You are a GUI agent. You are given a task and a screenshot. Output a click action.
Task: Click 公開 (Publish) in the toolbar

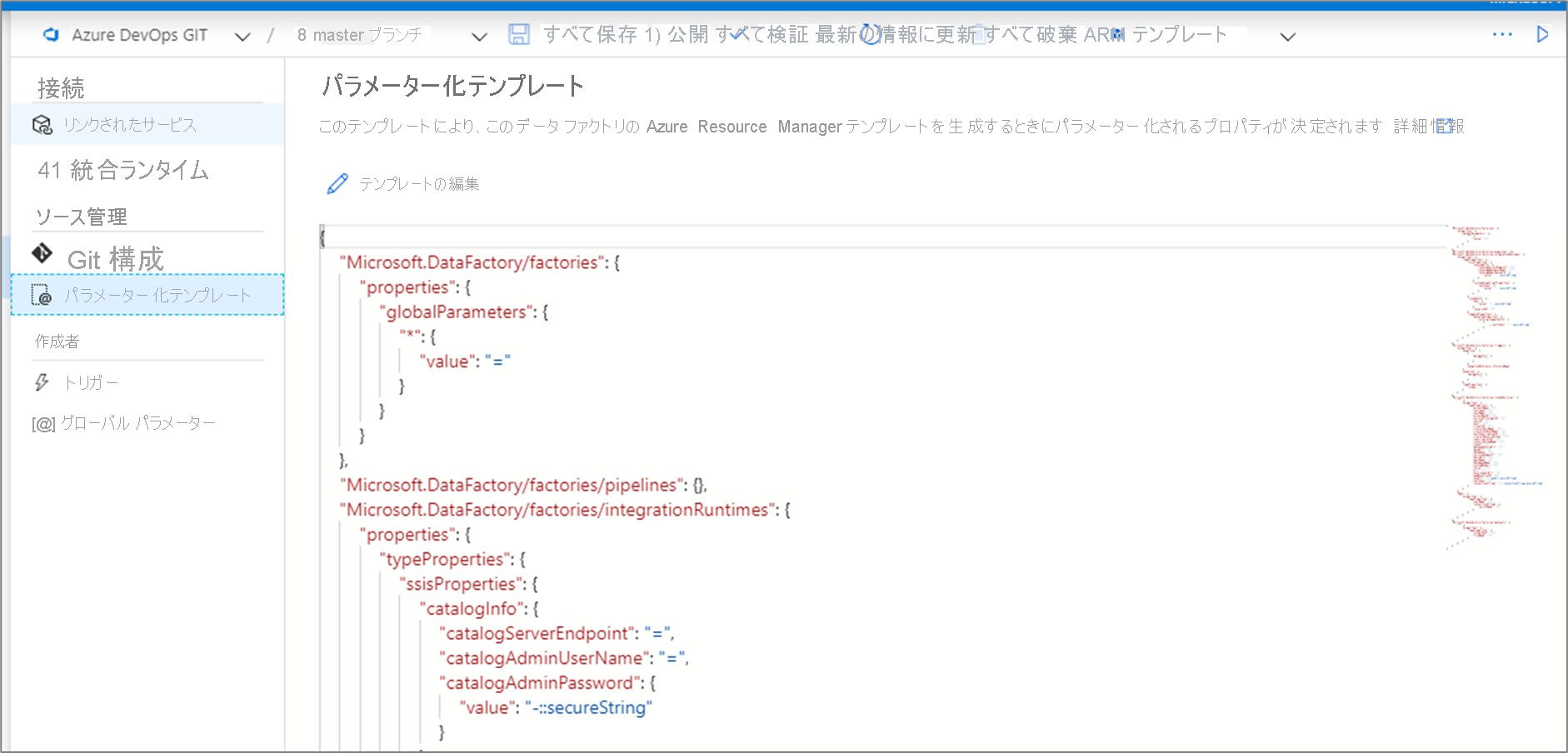coord(687,34)
